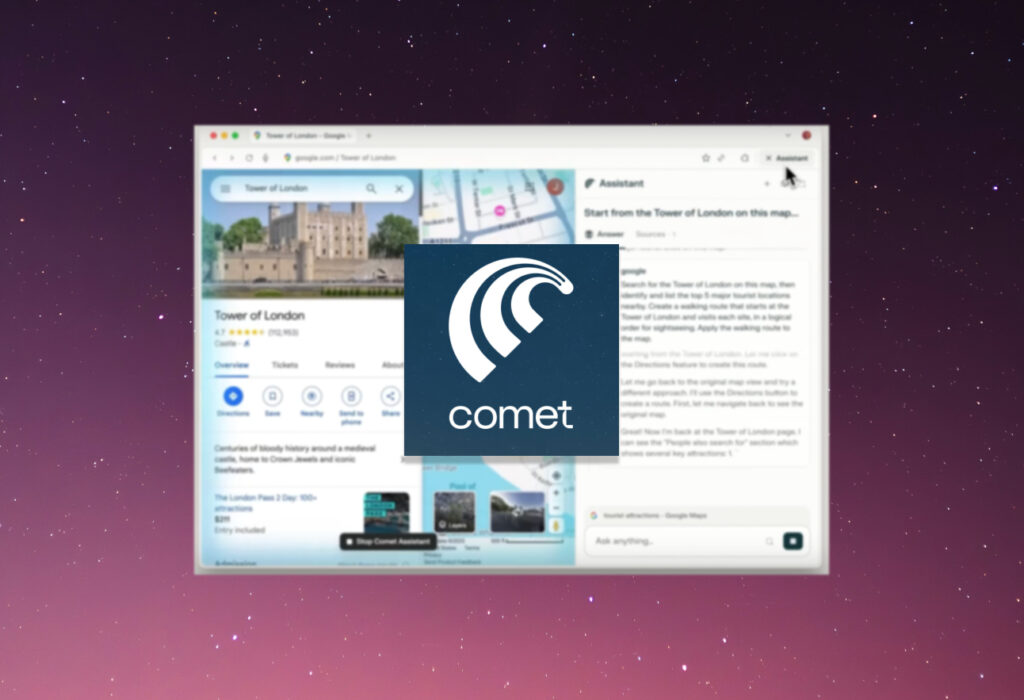The image size is (1024, 700).
Task: Click the Maps search magnifier icon
Action: (x=371, y=189)
